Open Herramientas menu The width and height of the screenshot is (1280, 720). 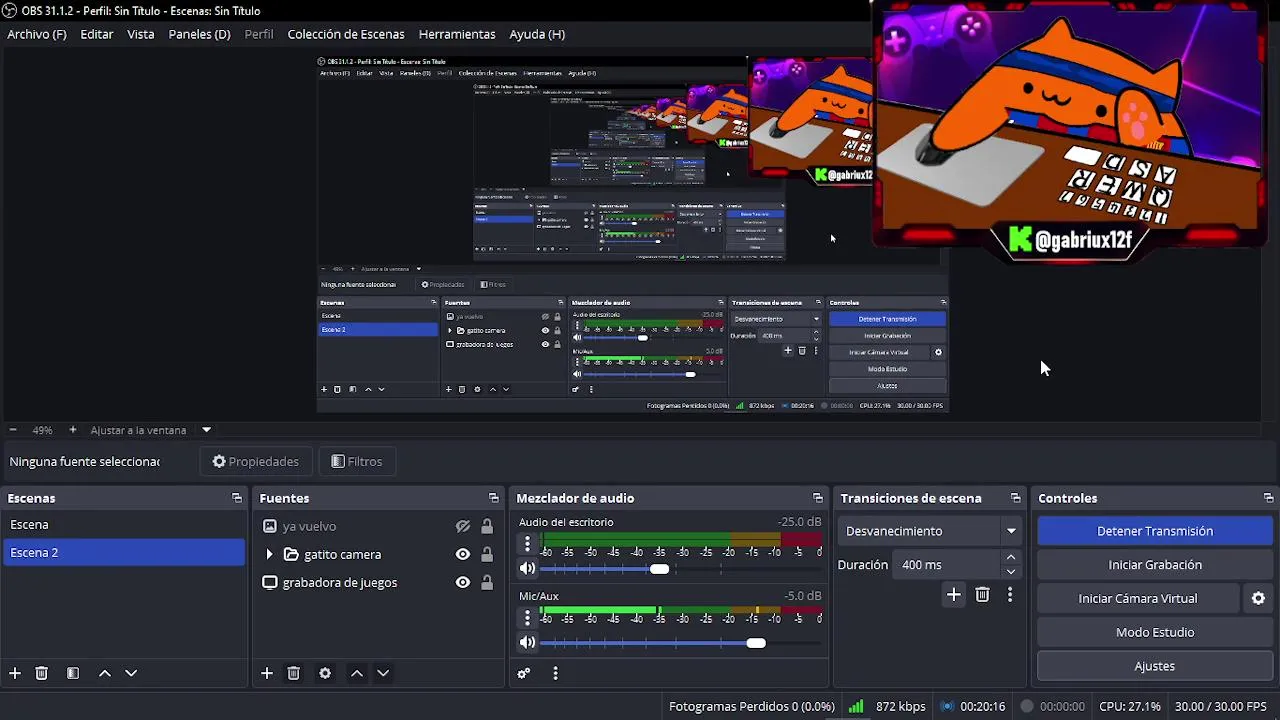click(x=457, y=34)
